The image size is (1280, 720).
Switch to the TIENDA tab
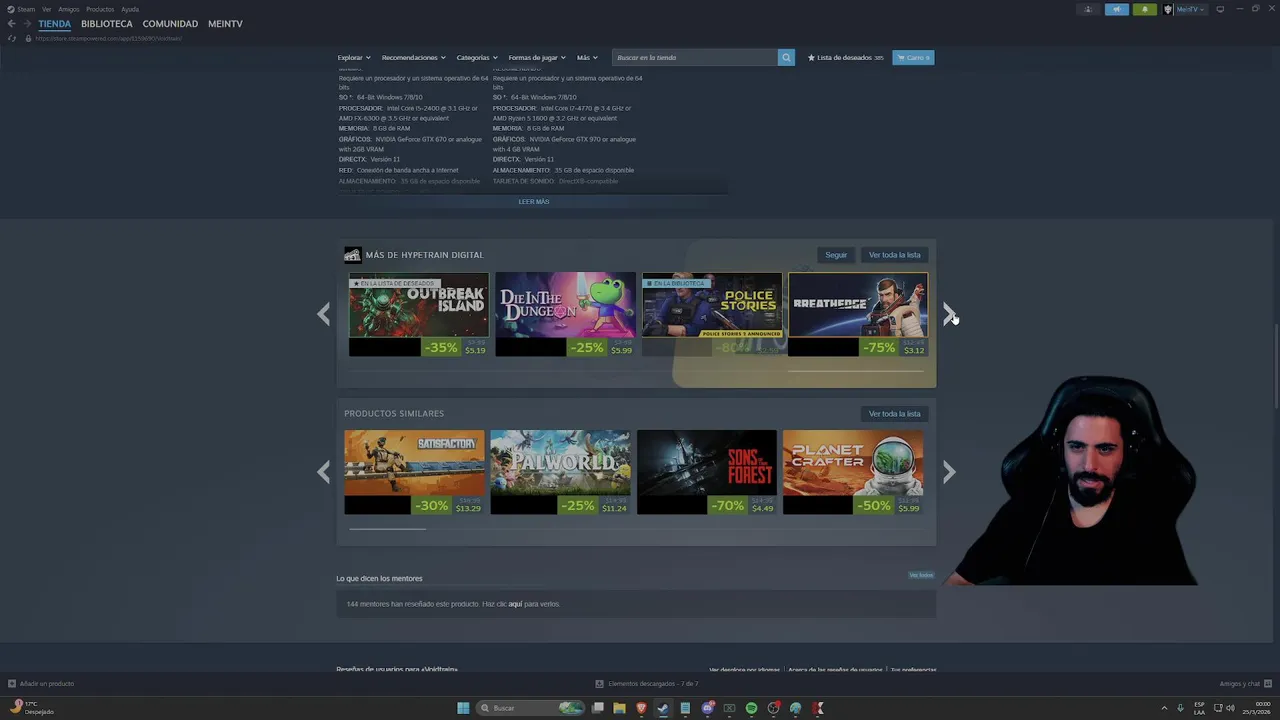click(x=55, y=23)
